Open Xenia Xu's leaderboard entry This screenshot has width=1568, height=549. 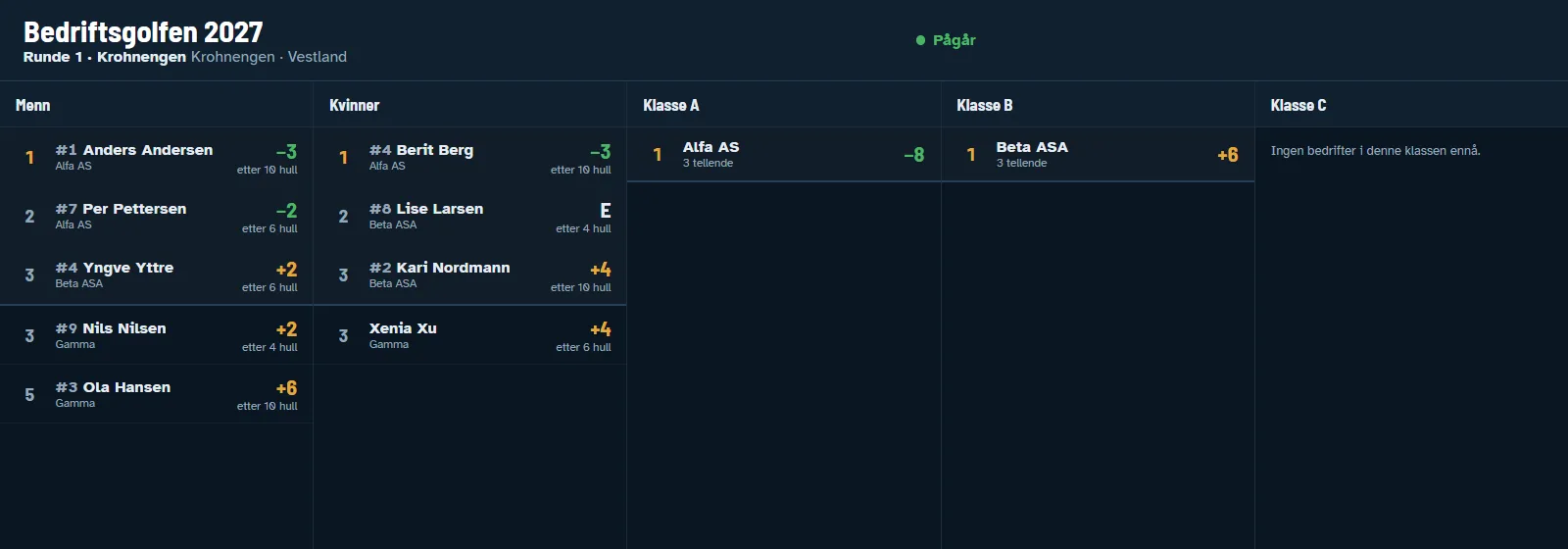(x=470, y=335)
